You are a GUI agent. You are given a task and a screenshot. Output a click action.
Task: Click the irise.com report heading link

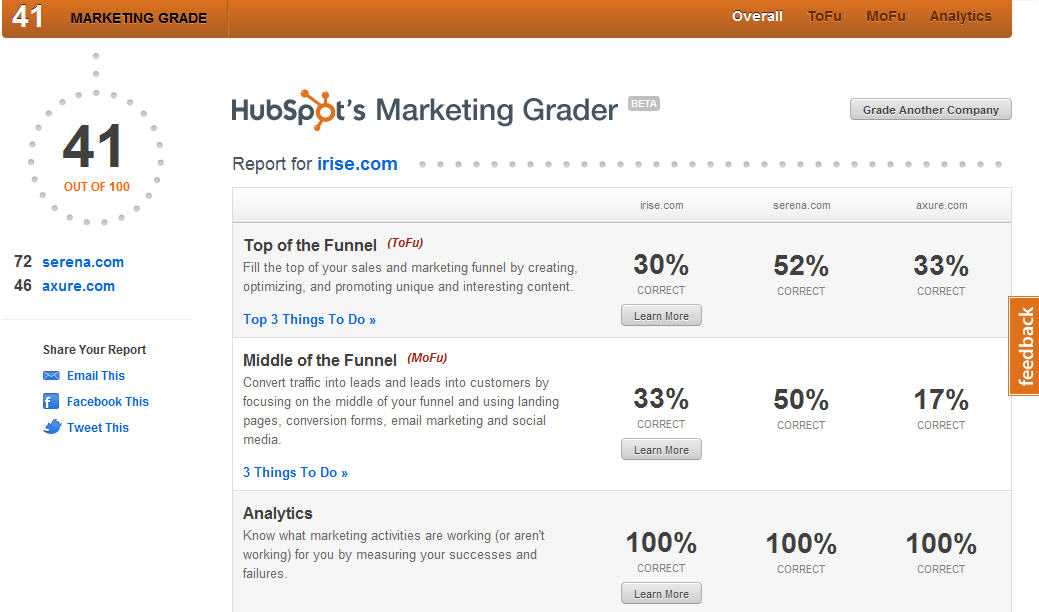[x=357, y=163]
